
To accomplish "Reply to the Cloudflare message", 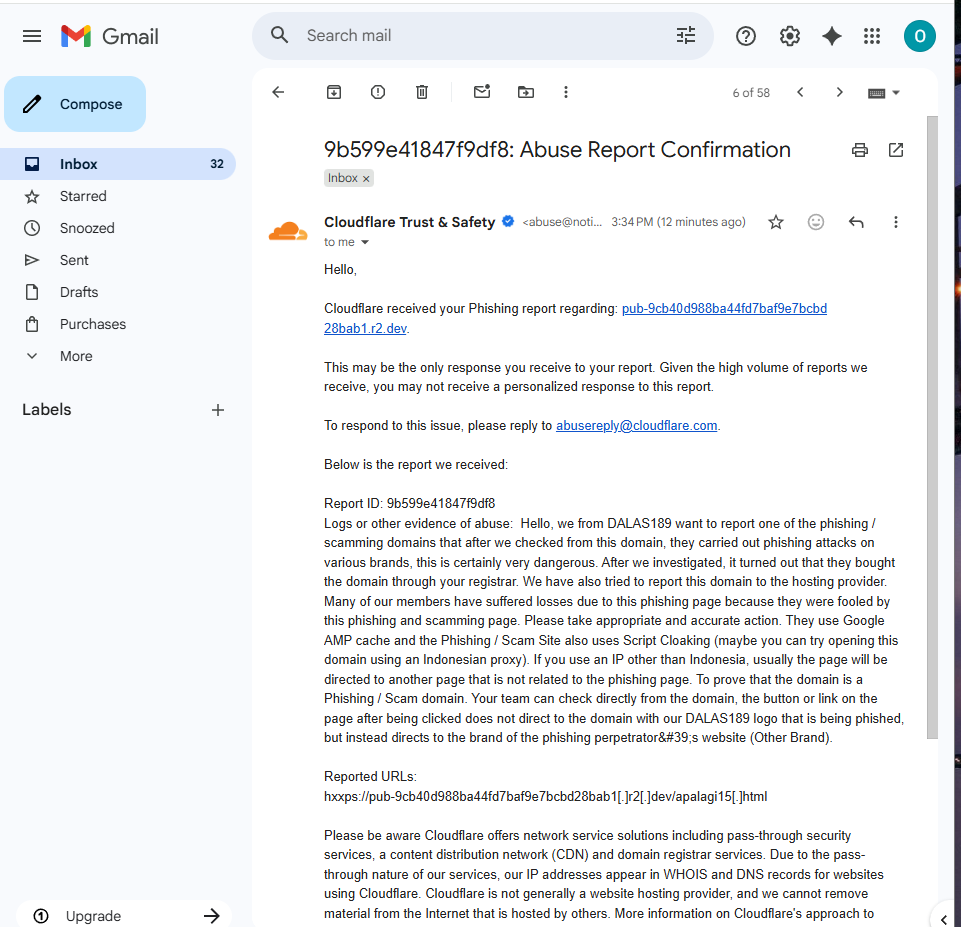I will (856, 222).
